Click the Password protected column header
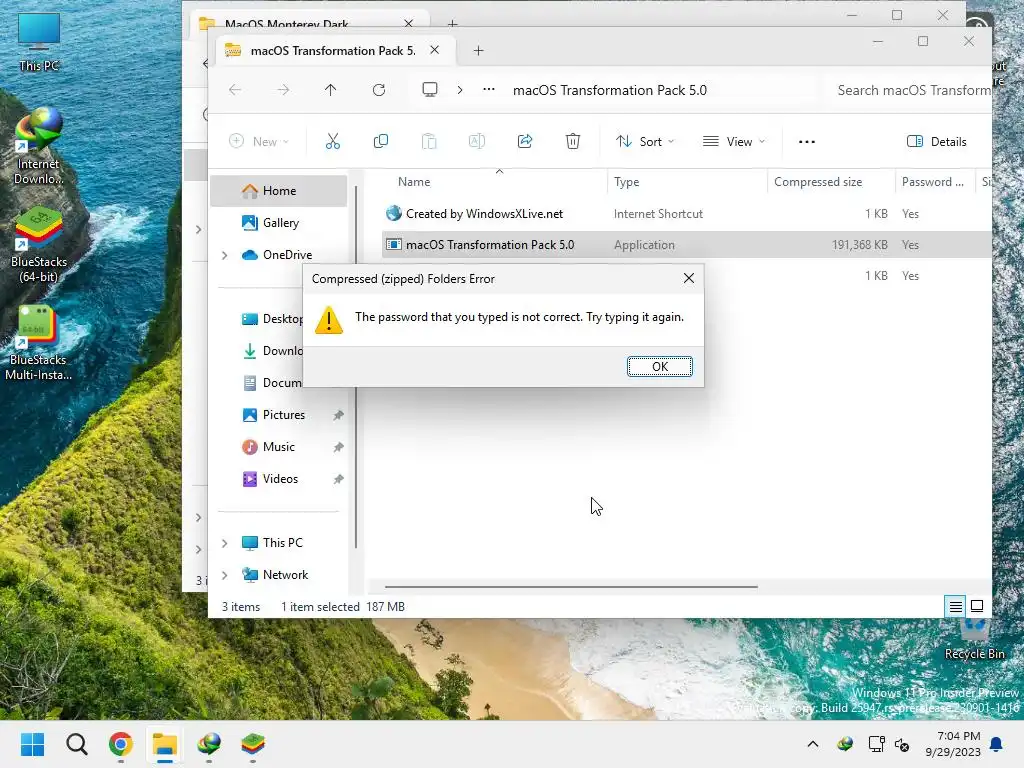This screenshot has width=1024, height=768. click(934, 182)
